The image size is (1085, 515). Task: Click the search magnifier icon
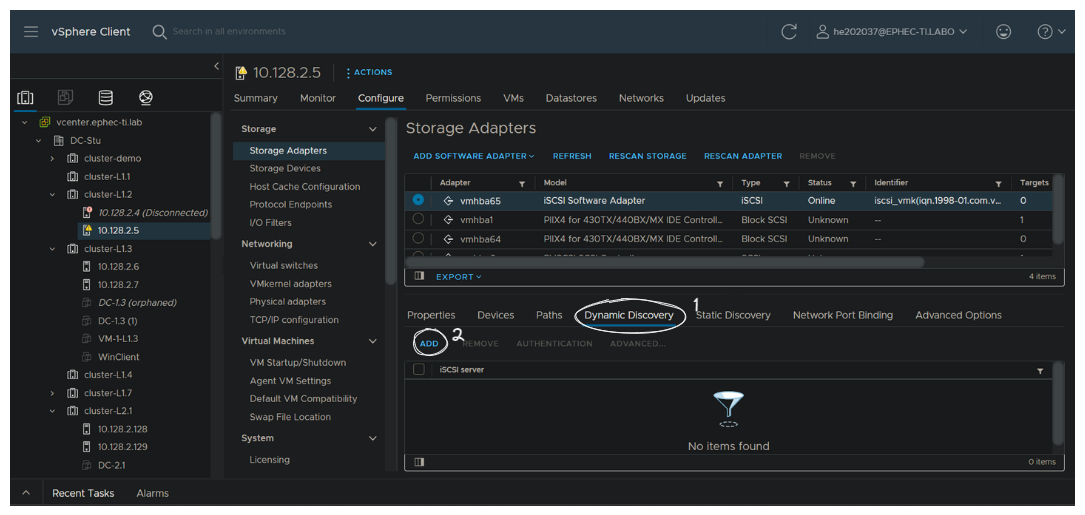(159, 32)
